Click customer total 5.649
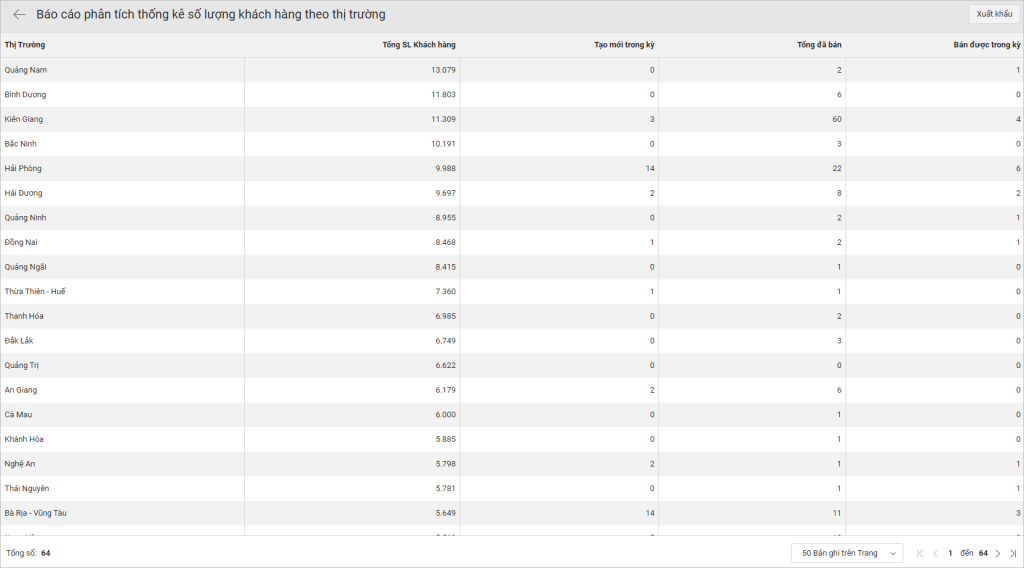Image resolution: width=1024 pixels, height=568 pixels. 445,513
